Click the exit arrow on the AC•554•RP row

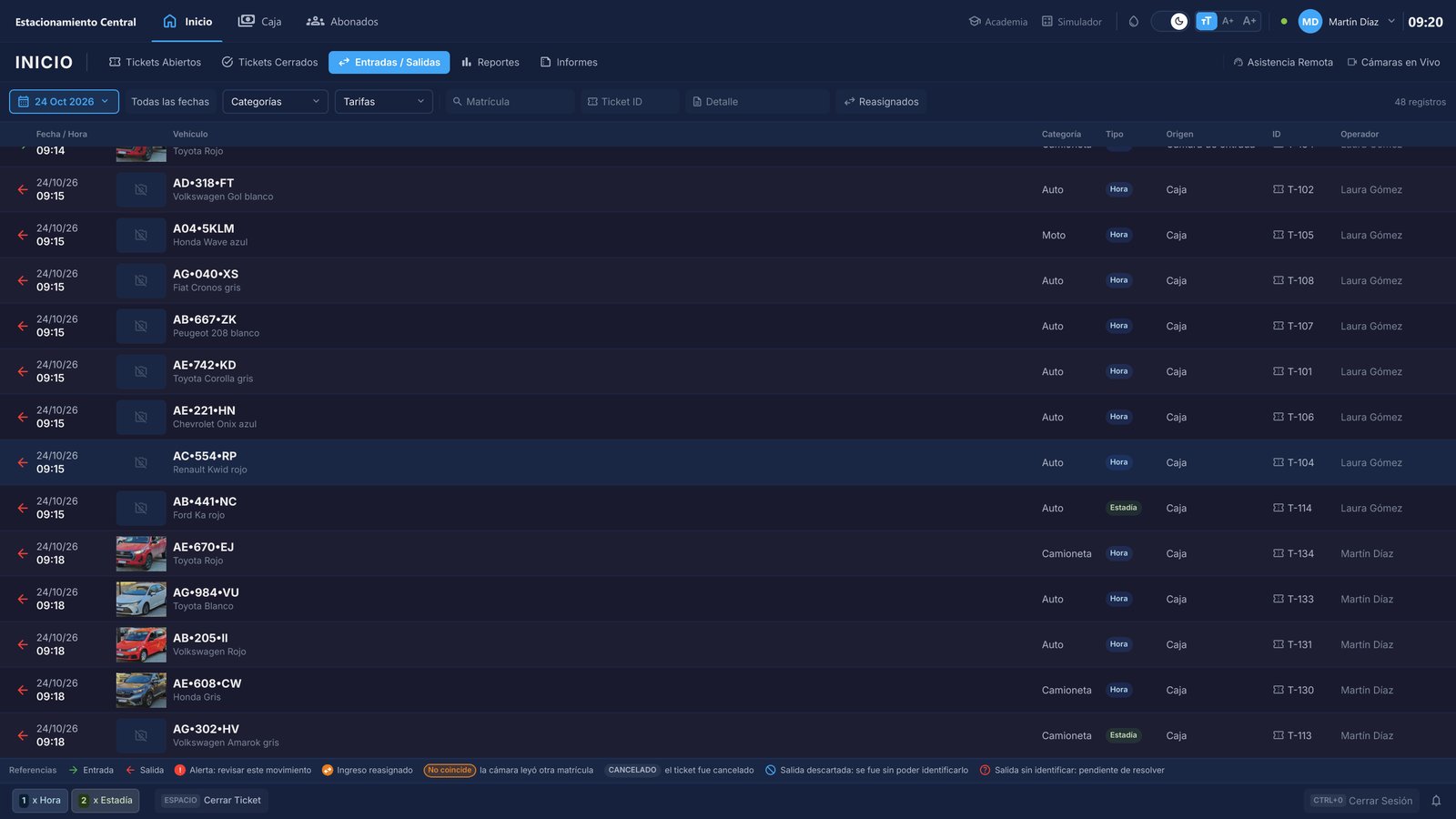pos(23,462)
